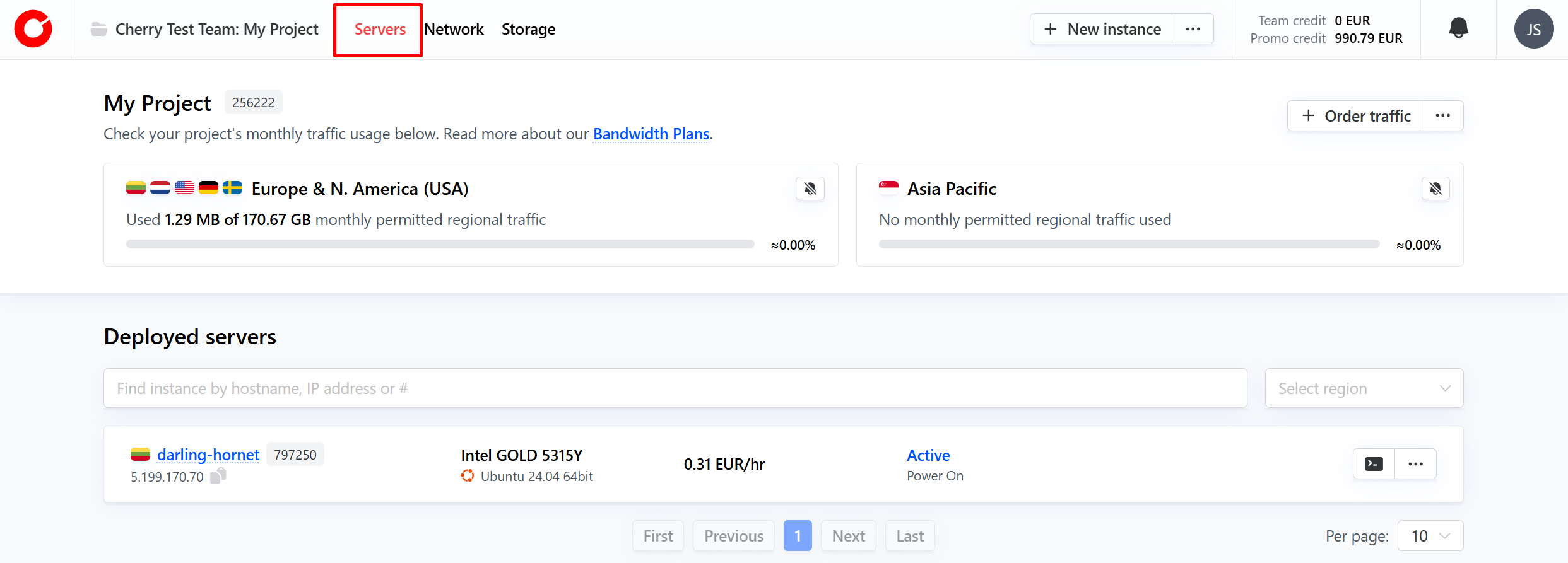Open the notifications bell
Image resolution: width=1568 pixels, height=563 pixels.
[x=1458, y=28]
